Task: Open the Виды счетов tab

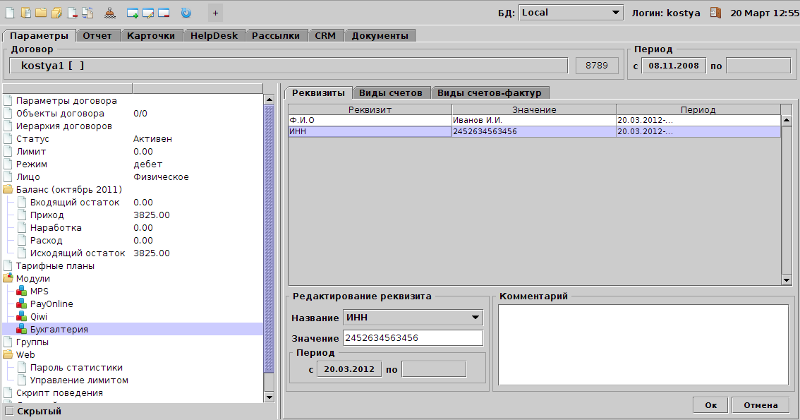Action: click(394, 92)
